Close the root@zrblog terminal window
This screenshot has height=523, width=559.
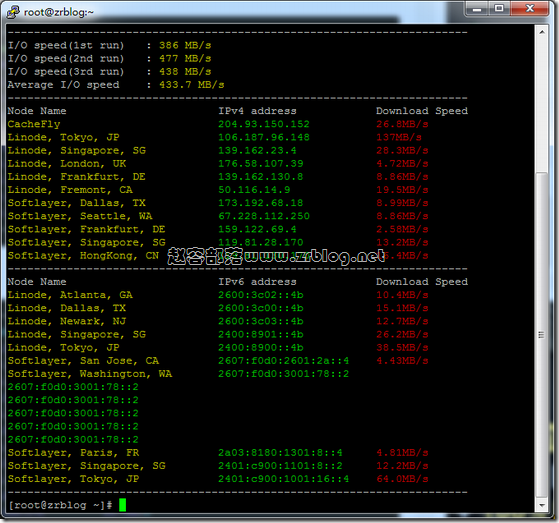[x=529, y=9]
